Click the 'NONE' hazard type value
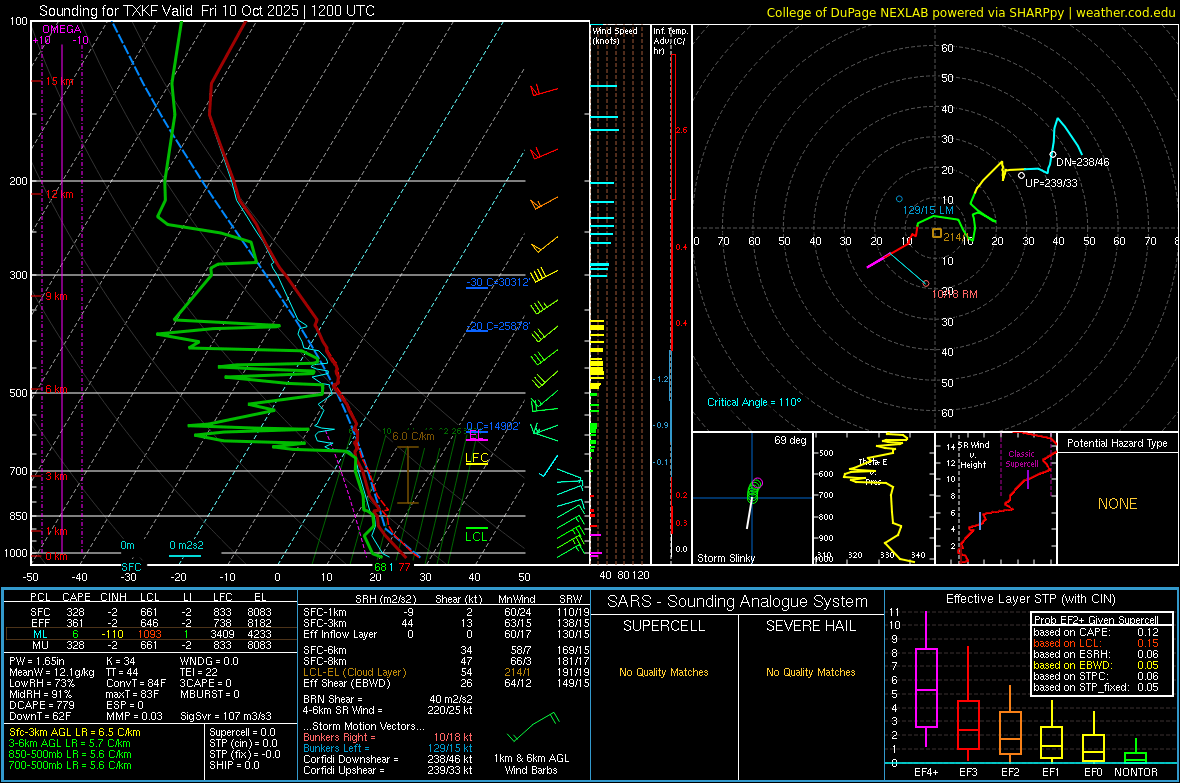Image resolution: width=1180 pixels, height=783 pixels. (x=1117, y=504)
